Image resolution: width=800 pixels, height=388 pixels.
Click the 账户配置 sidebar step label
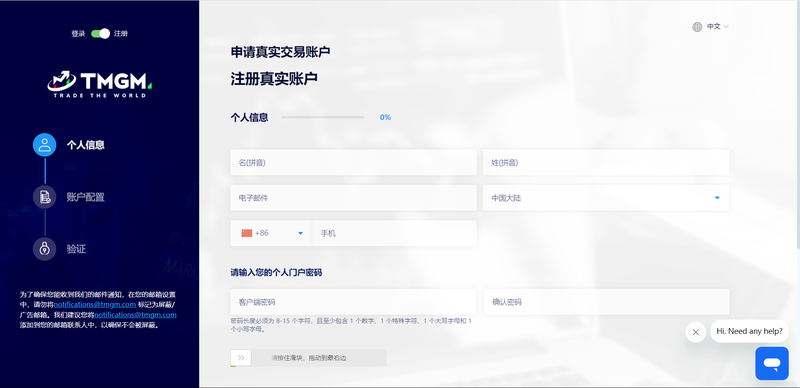[x=86, y=197]
